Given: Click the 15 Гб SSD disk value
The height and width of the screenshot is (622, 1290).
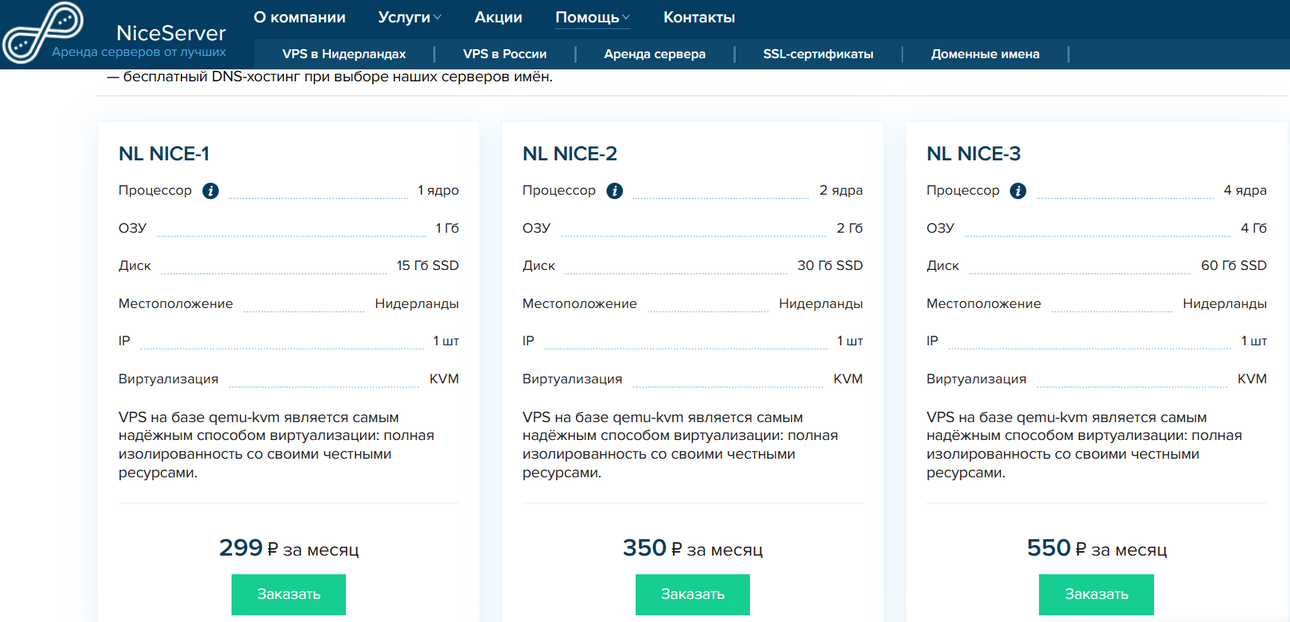Looking at the screenshot, I should point(428,266).
